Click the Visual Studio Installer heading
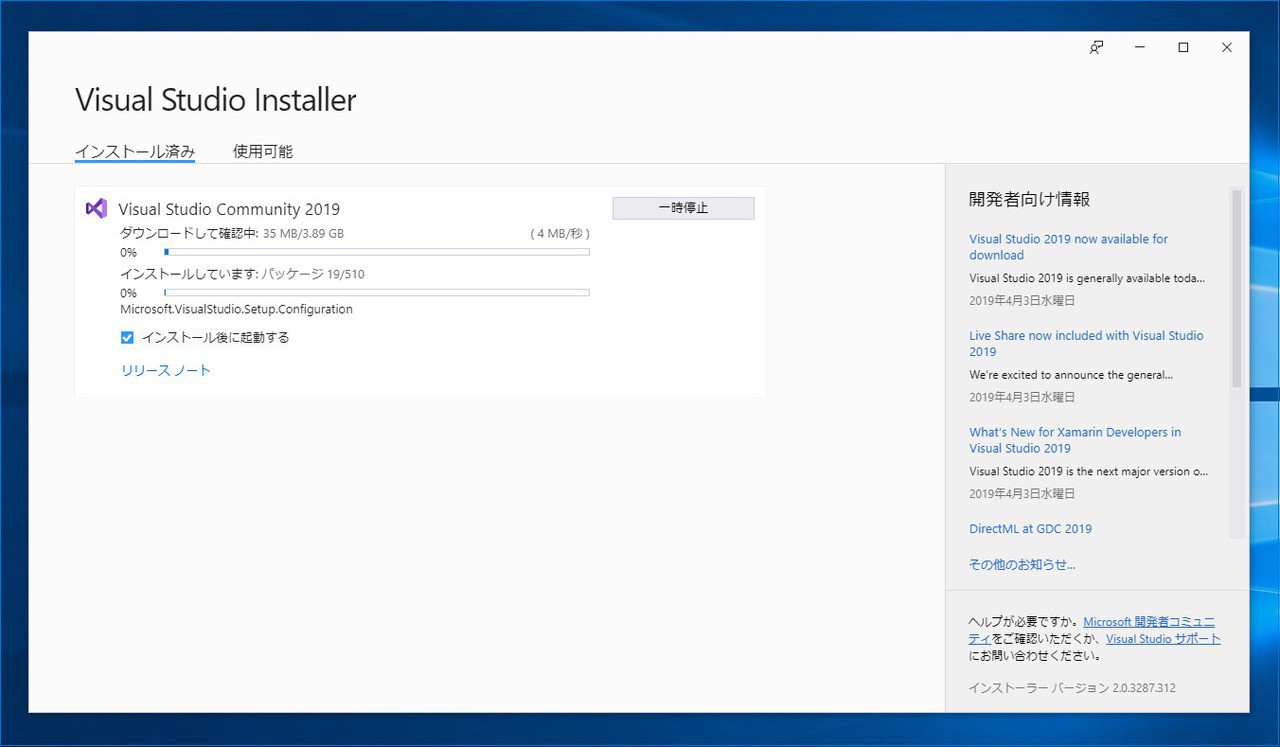This screenshot has height=747, width=1280. 216,100
